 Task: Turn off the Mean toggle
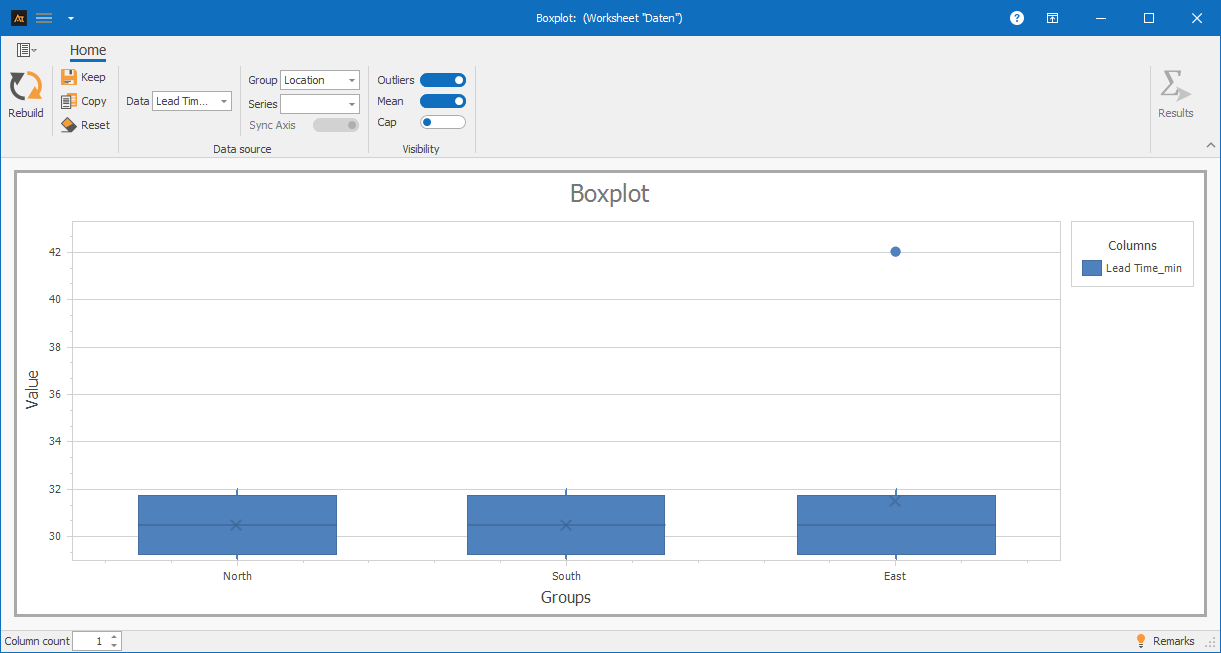[x=443, y=101]
